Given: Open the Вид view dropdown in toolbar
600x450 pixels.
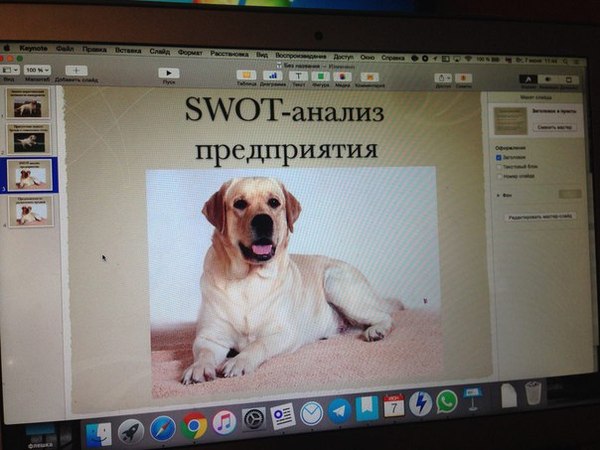Looking at the screenshot, I should click(x=10, y=70).
